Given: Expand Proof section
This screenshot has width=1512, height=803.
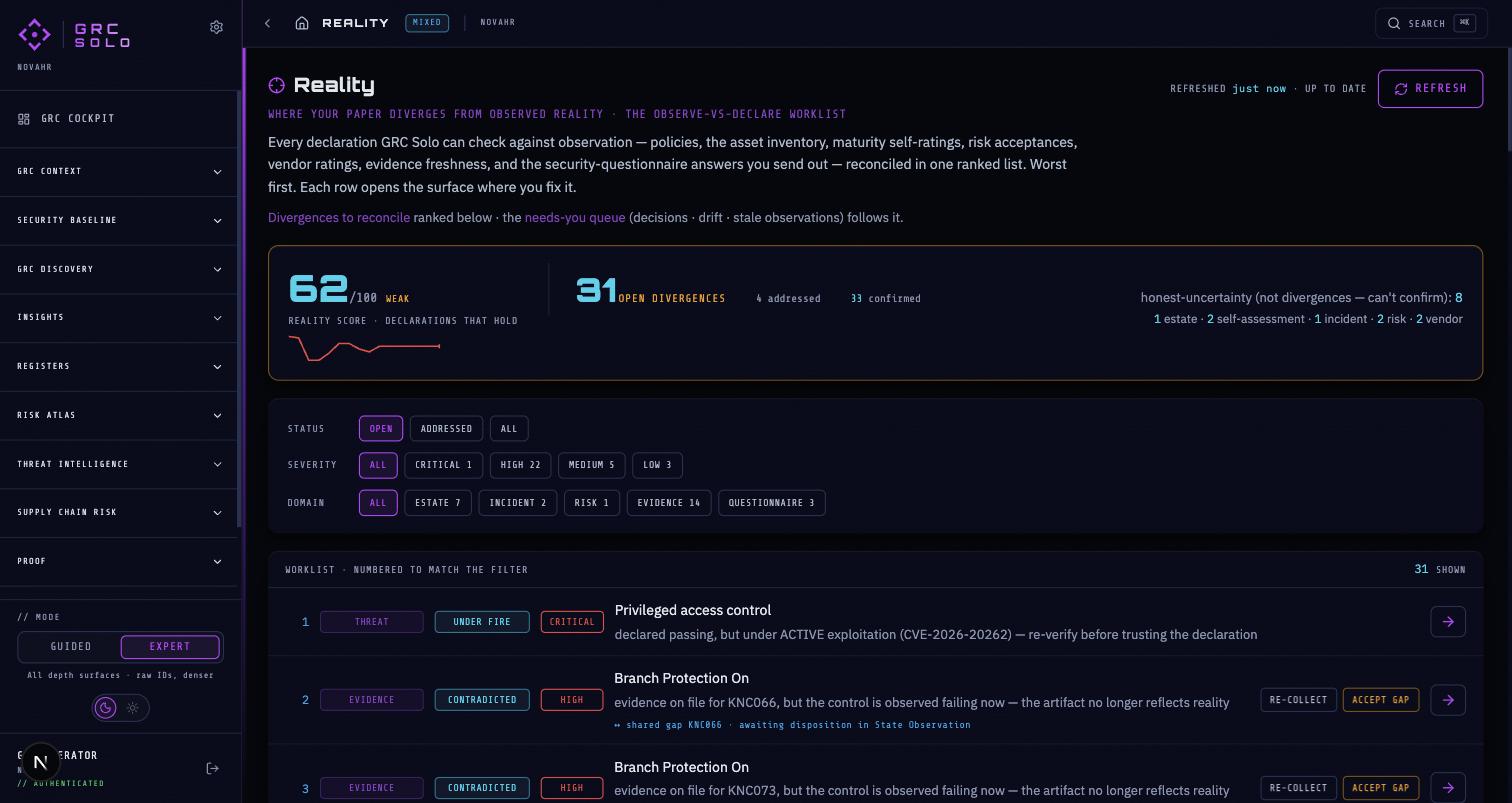Looking at the screenshot, I should coord(119,561).
